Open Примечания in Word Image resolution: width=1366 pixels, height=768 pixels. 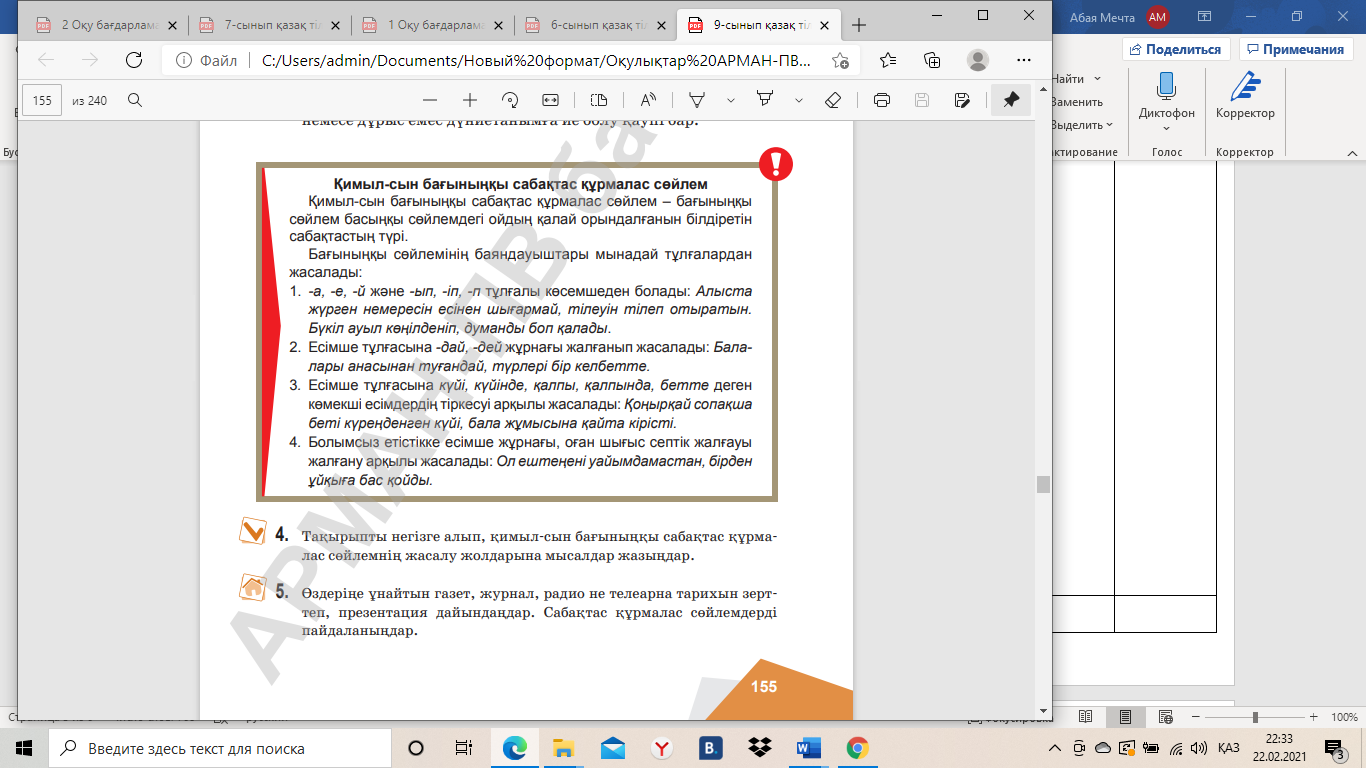1294,49
